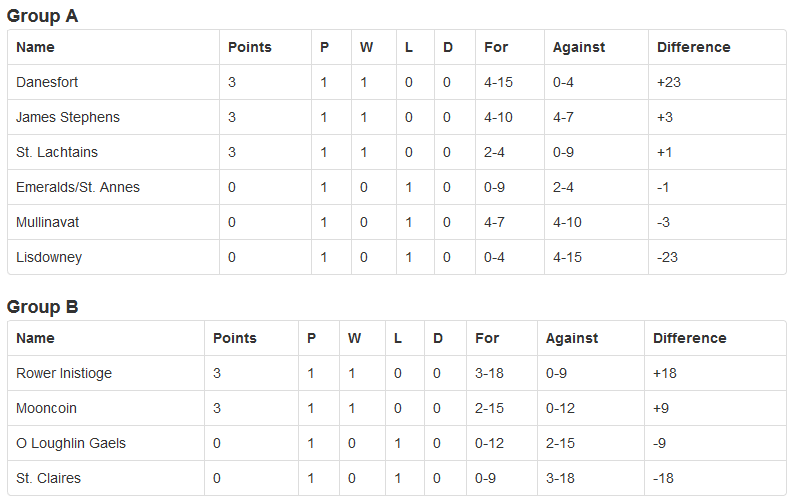This screenshot has height=503, width=796.
Task: Click the Against column header in Group B
Action: pyautogui.click(x=572, y=338)
